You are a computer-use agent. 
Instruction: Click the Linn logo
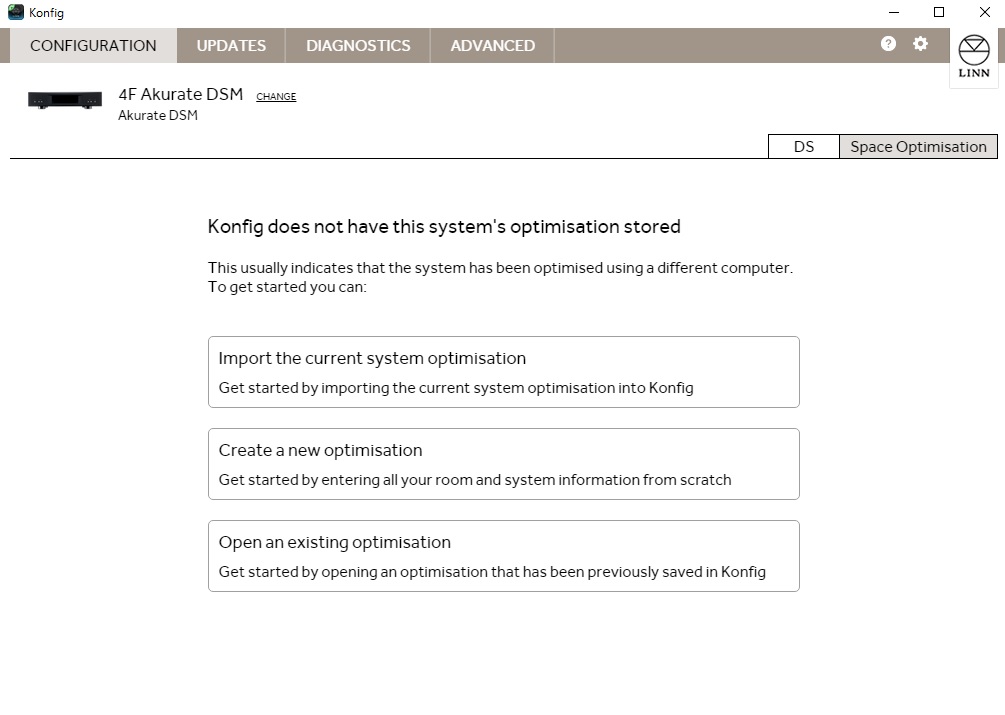(x=974, y=56)
